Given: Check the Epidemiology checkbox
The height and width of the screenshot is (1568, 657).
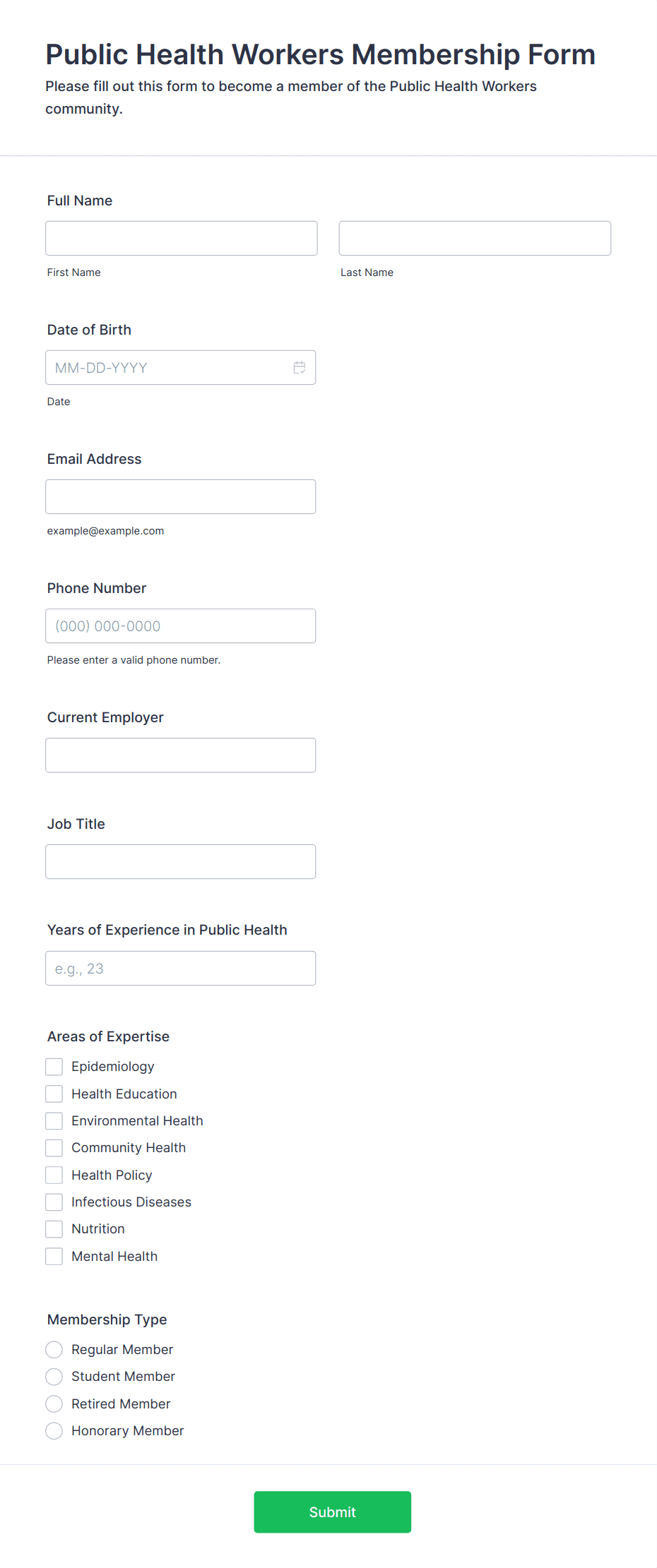Looking at the screenshot, I should [x=54, y=1067].
